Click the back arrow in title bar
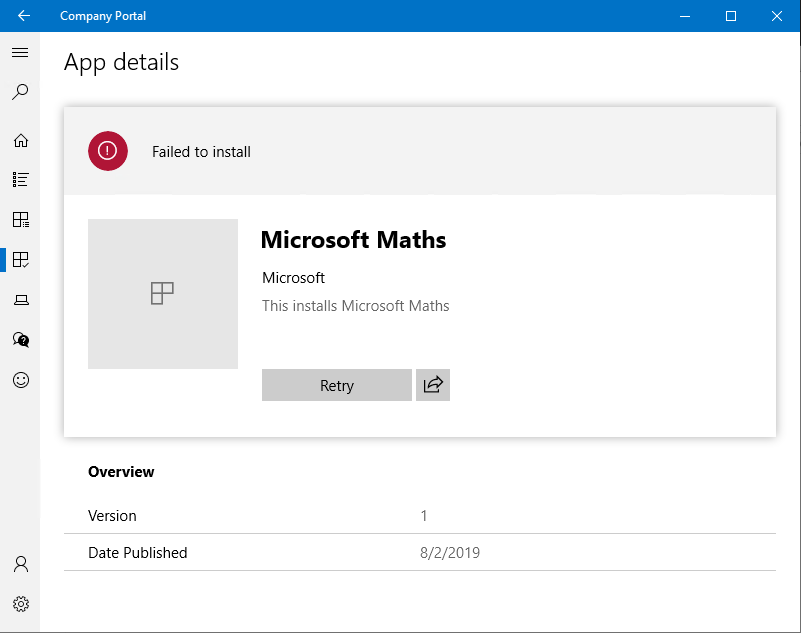 pyautogui.click(x=23, y=16)
